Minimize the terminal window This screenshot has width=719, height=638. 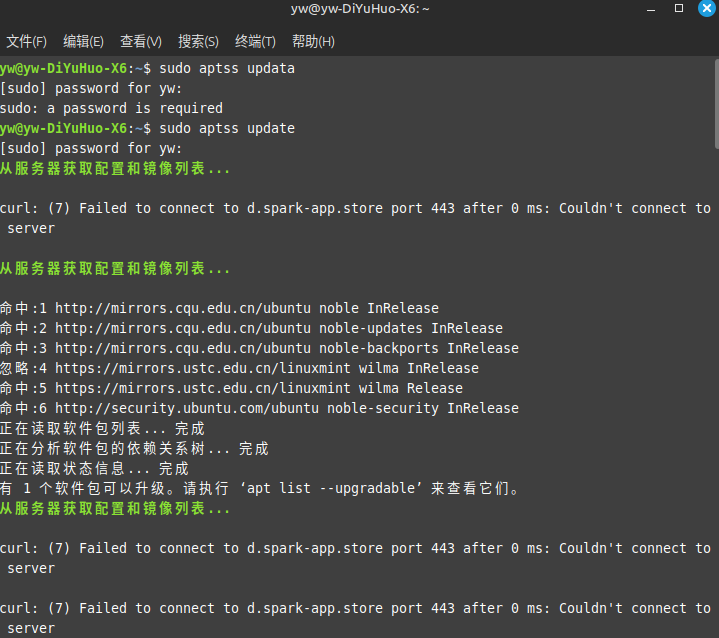pyautogui.click(x=650, y=9)
